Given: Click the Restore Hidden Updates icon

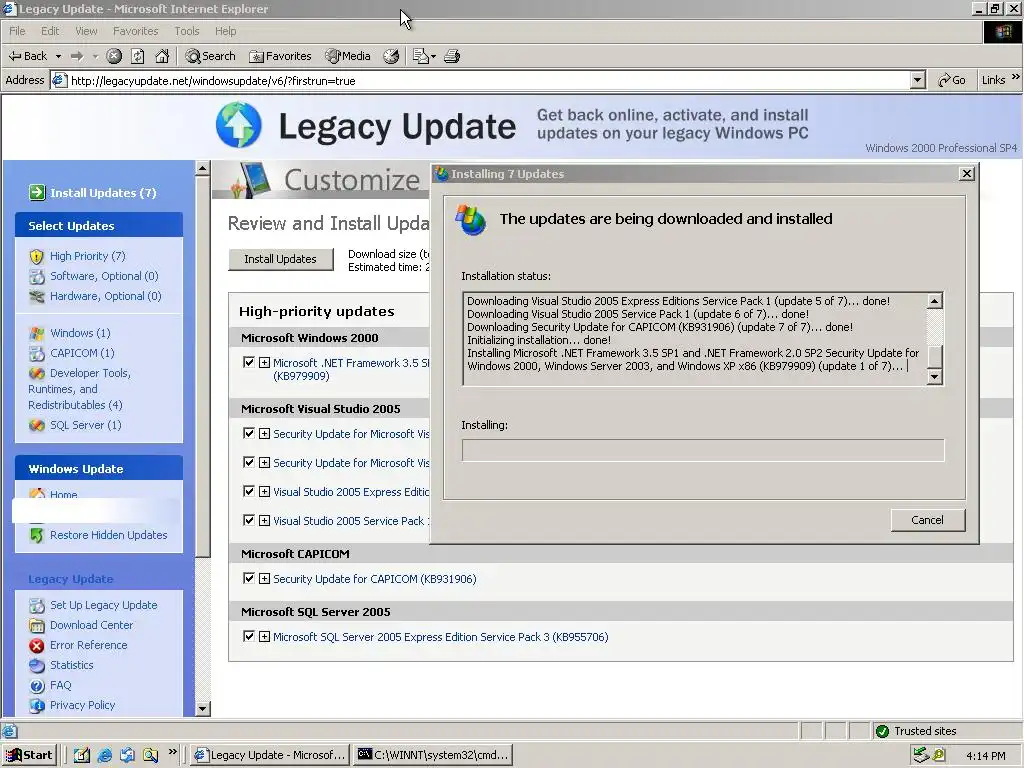Looking at the screenshot, I should 37,536.
